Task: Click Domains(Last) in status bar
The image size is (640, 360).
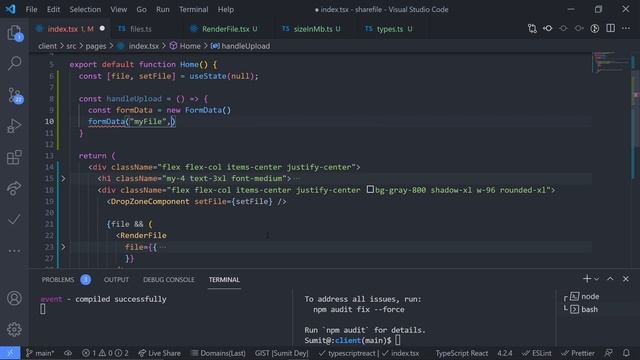Action: pos(219,353)
